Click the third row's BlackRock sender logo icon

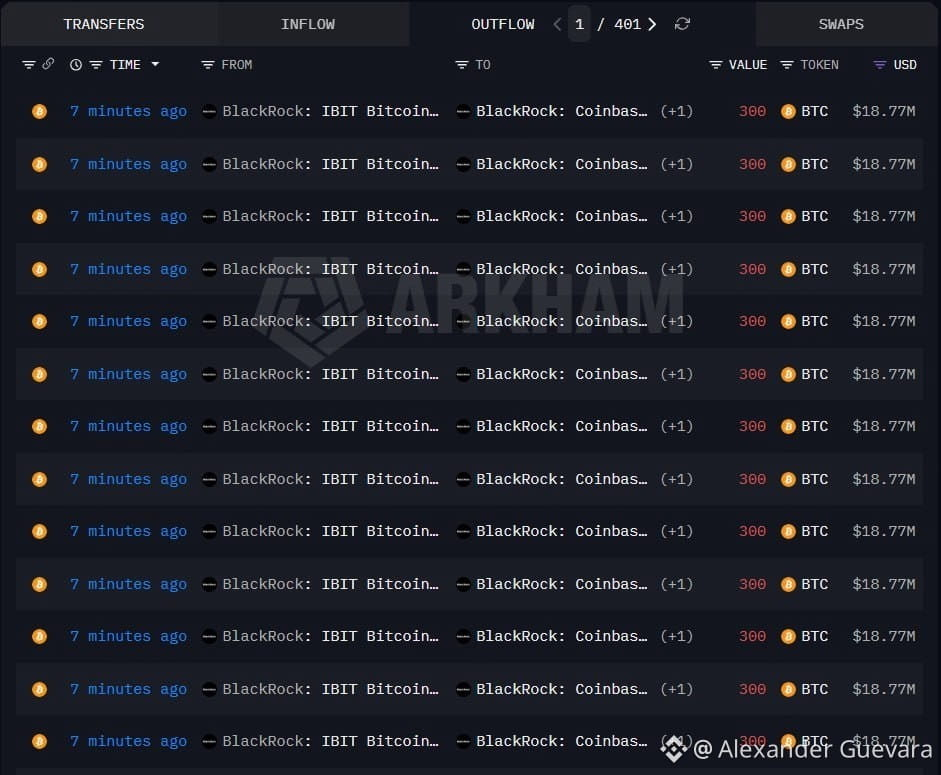click(209, 216)
